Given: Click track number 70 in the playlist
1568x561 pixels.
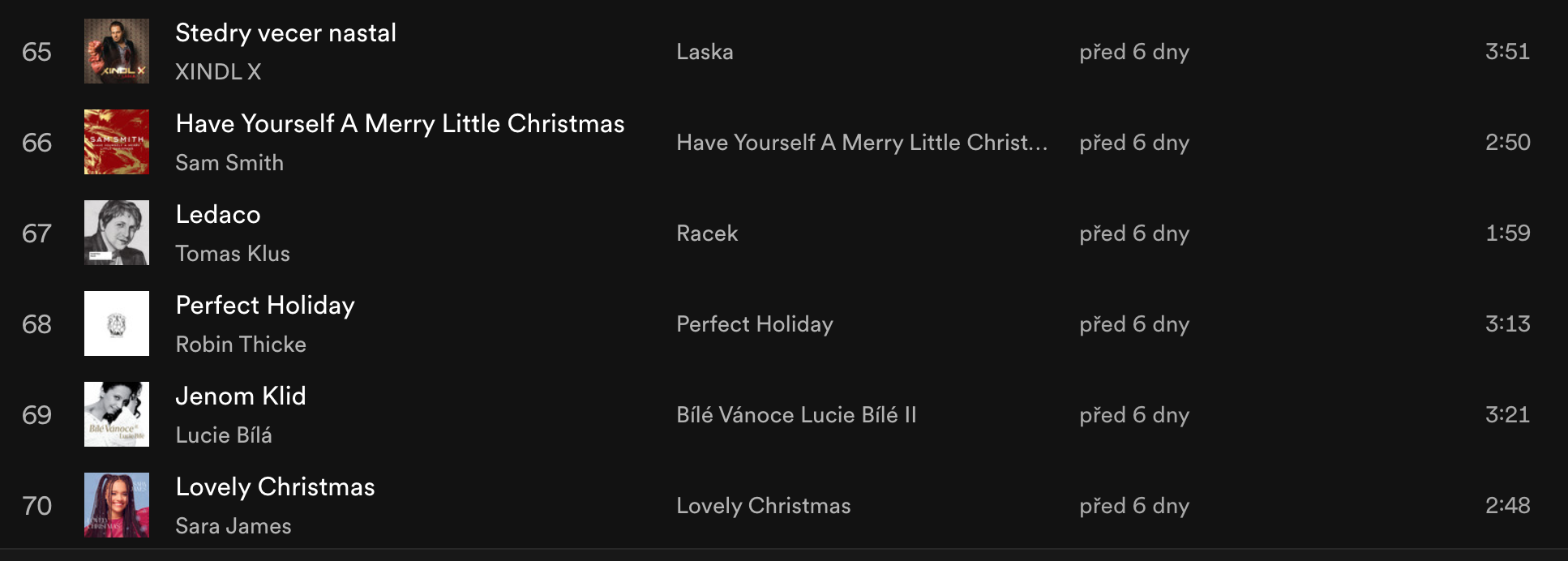Looking at the screenshot, I should pyautogui.click(x=37, y=506).
